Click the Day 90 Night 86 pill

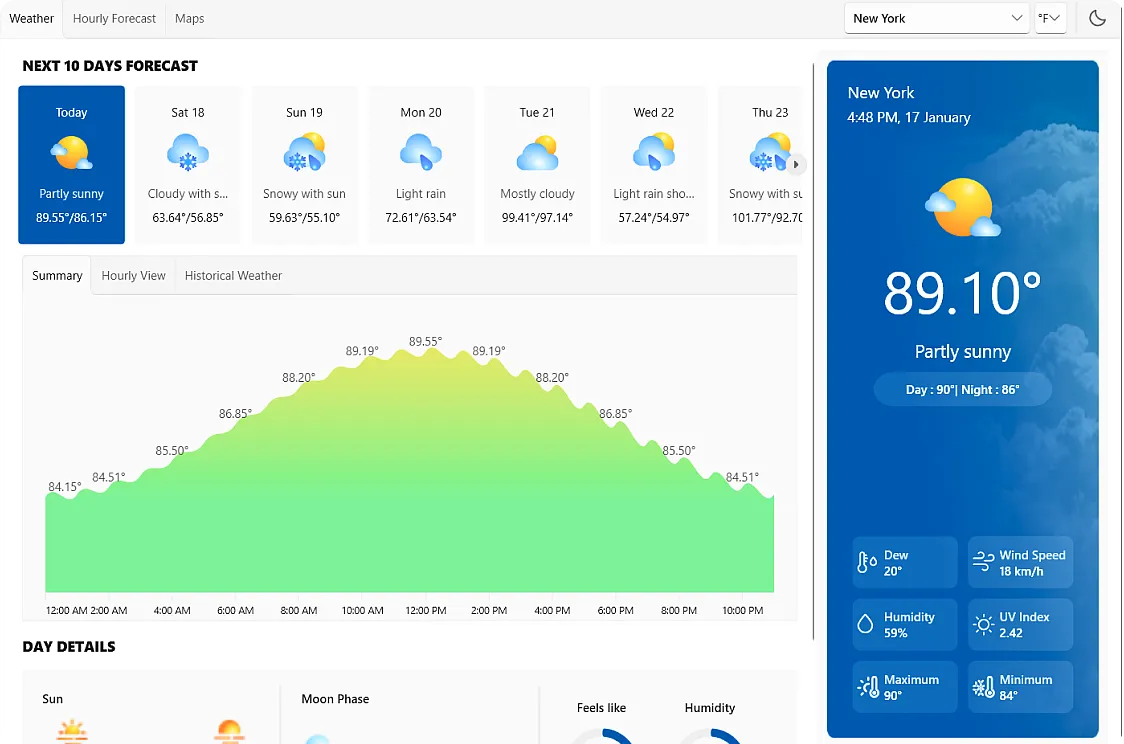962,389
